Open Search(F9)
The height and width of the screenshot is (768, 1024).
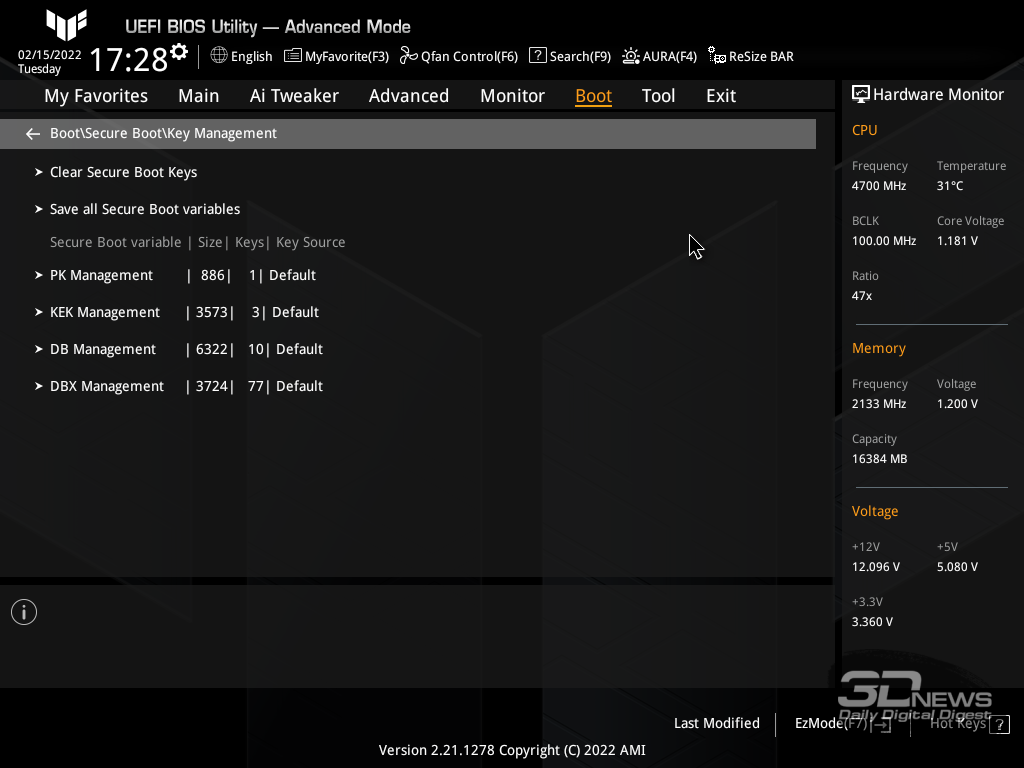tap(580, 57)
